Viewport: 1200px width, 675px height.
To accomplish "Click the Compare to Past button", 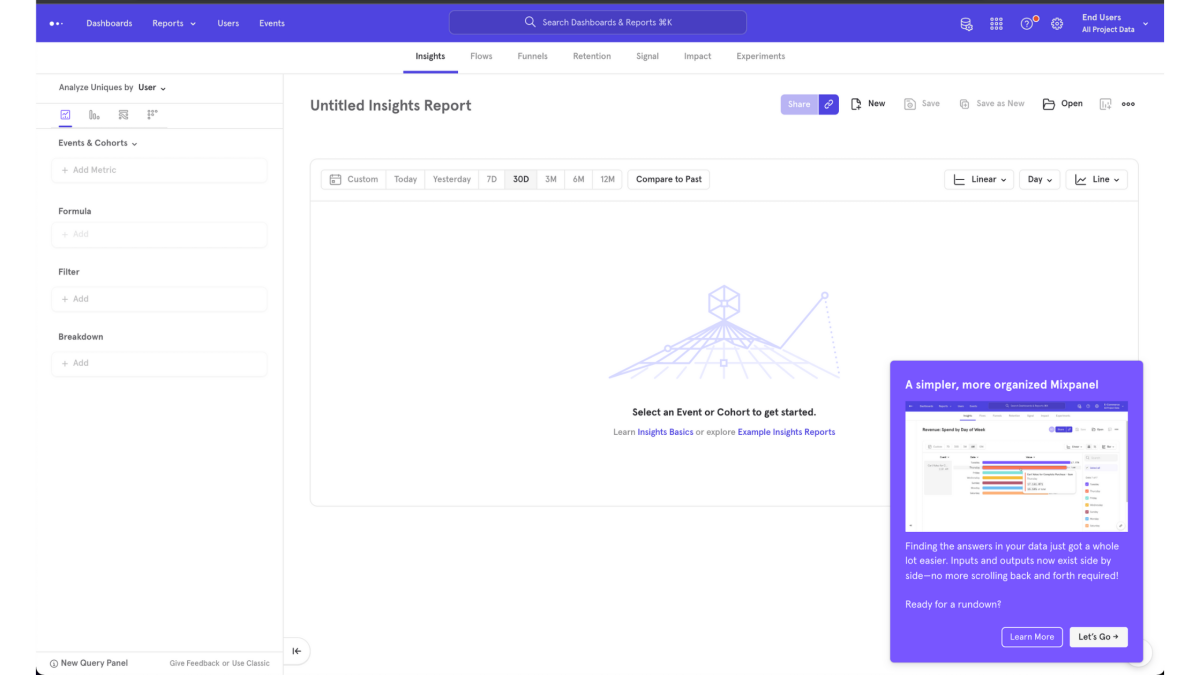I will click(x=669, y=179).
